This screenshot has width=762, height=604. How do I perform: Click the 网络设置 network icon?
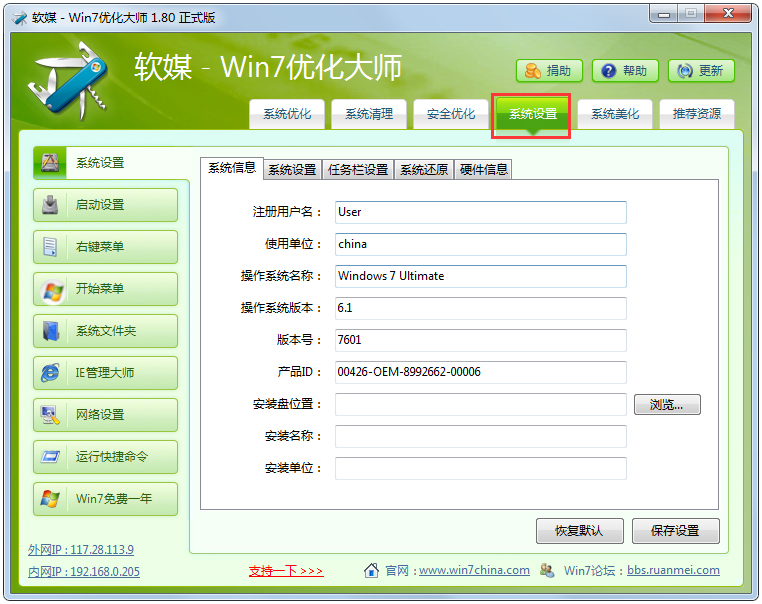click(x=50, y=414)
